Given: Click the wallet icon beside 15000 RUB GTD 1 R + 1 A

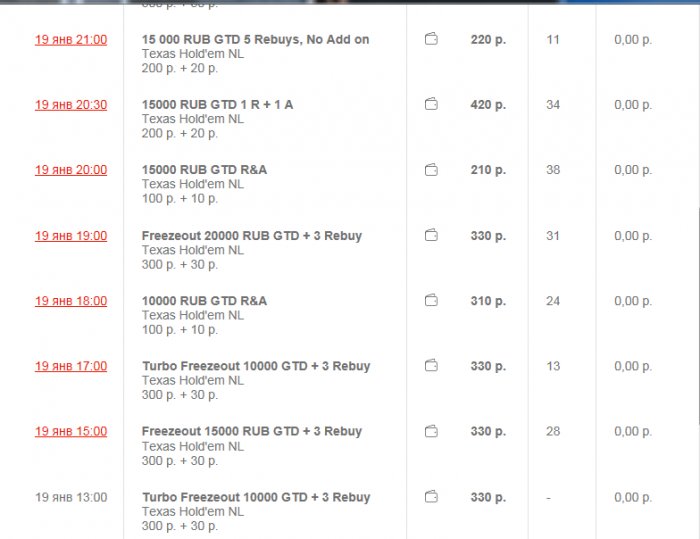Looking at the screenshot, I should pyautogui.click(x=431, y=105).
